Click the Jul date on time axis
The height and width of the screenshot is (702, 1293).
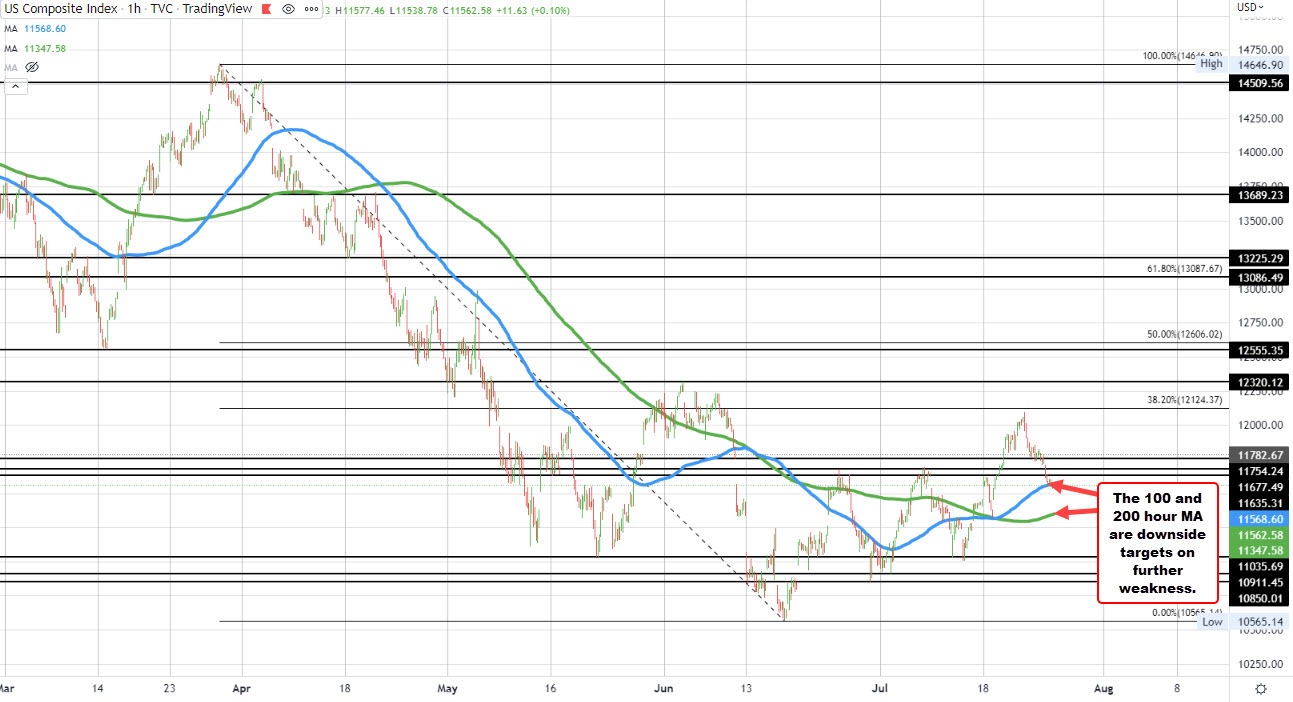pos(879,688)
